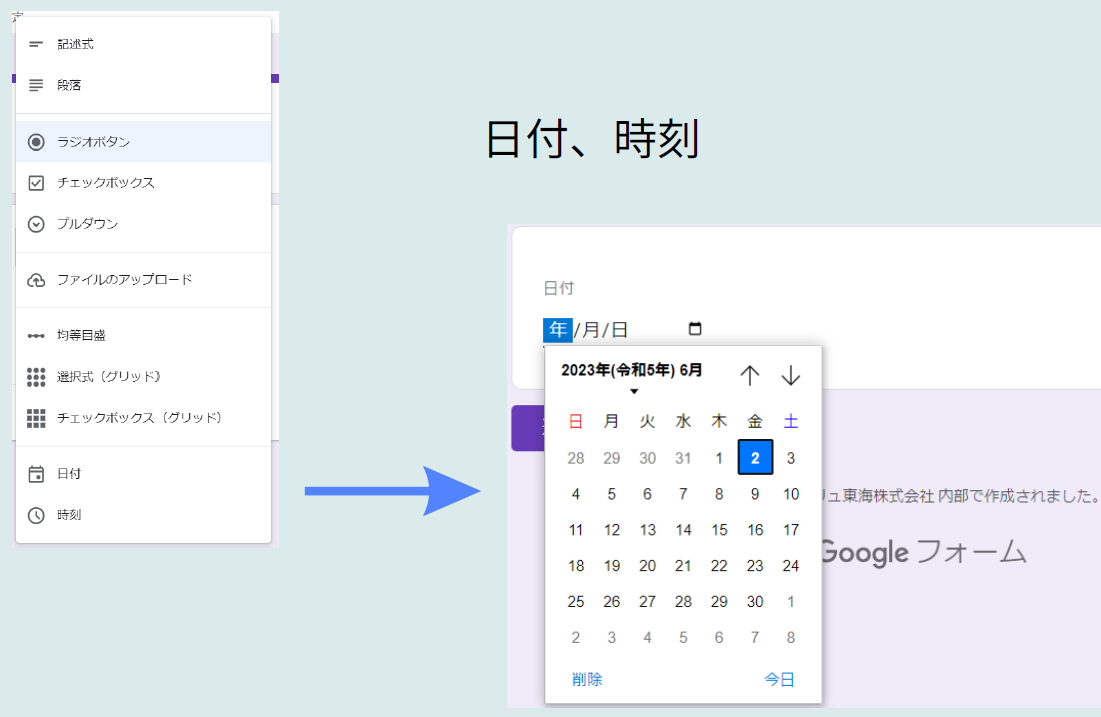This screenshot has height=717, width=1101.
Task: Select the 日付 calendar icon in menu
Action: tap(36, 474)
